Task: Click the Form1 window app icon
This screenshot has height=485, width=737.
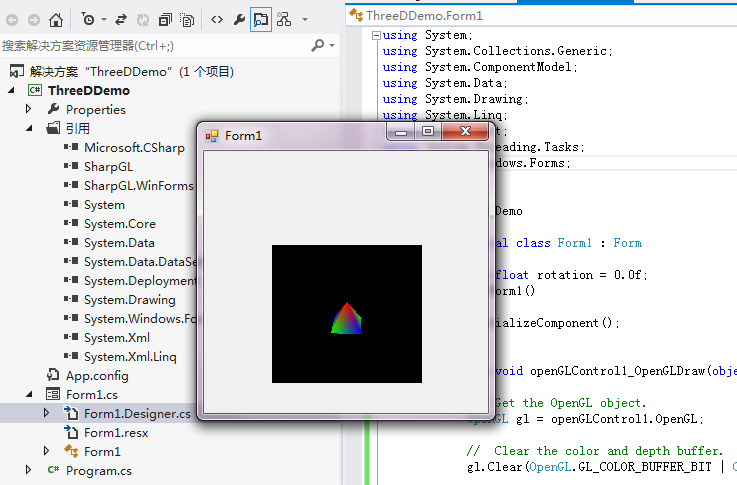Action: coord(212,136)
